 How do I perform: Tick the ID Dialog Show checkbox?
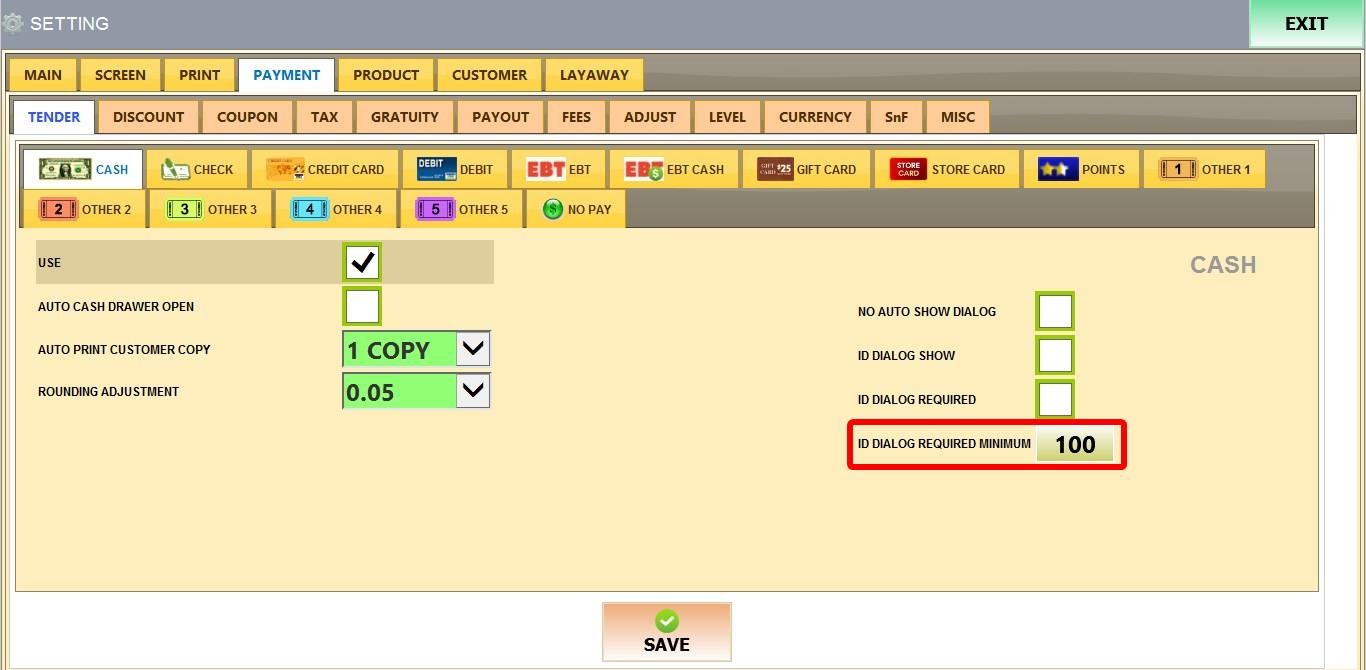click(x=1055, y=355)
